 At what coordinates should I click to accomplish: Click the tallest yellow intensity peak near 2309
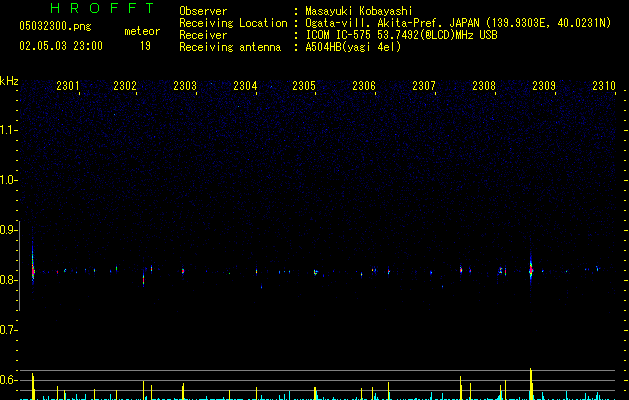pyautogui.click(x=531, y=384)
